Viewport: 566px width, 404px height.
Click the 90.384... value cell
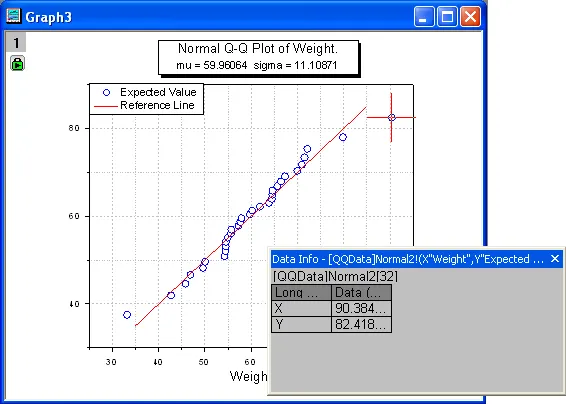(x=361, y=308)
